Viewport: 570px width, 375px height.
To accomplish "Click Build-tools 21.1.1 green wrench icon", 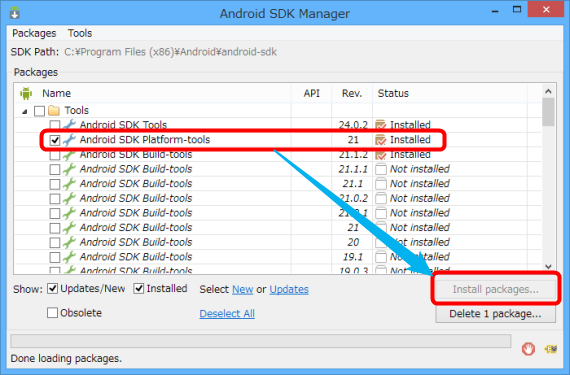I will click(69, 169).
